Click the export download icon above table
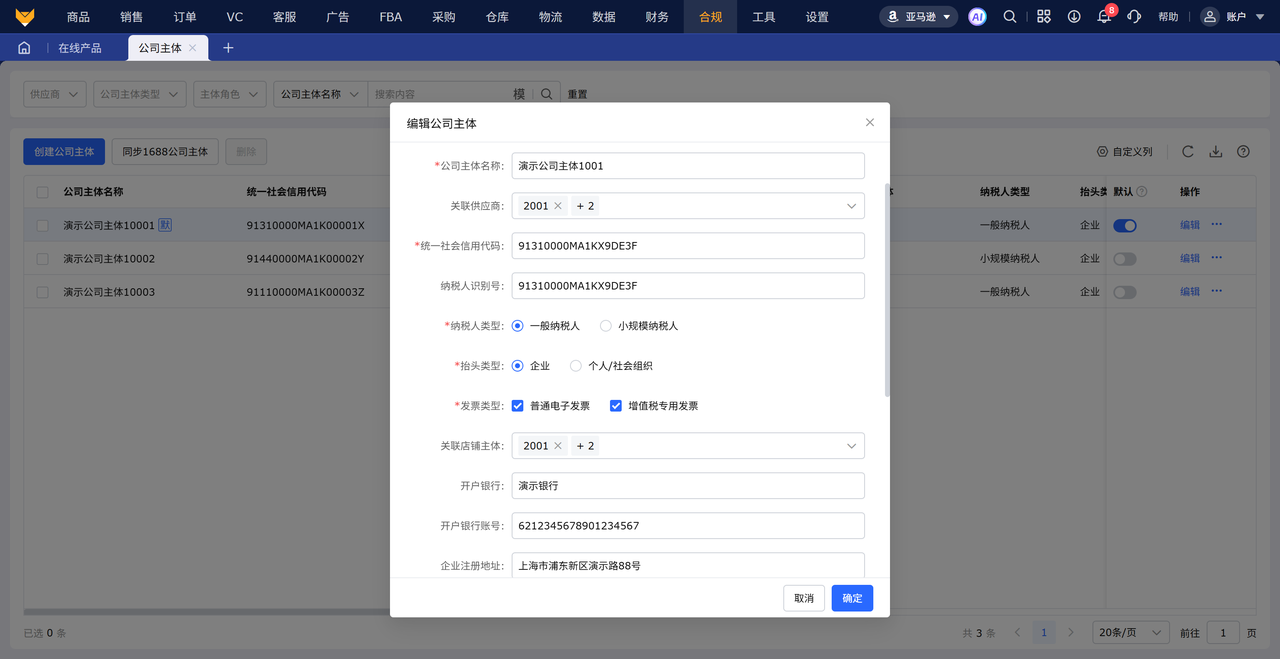The width and height of the screenshot is (1280, 659). (1216, 152)
